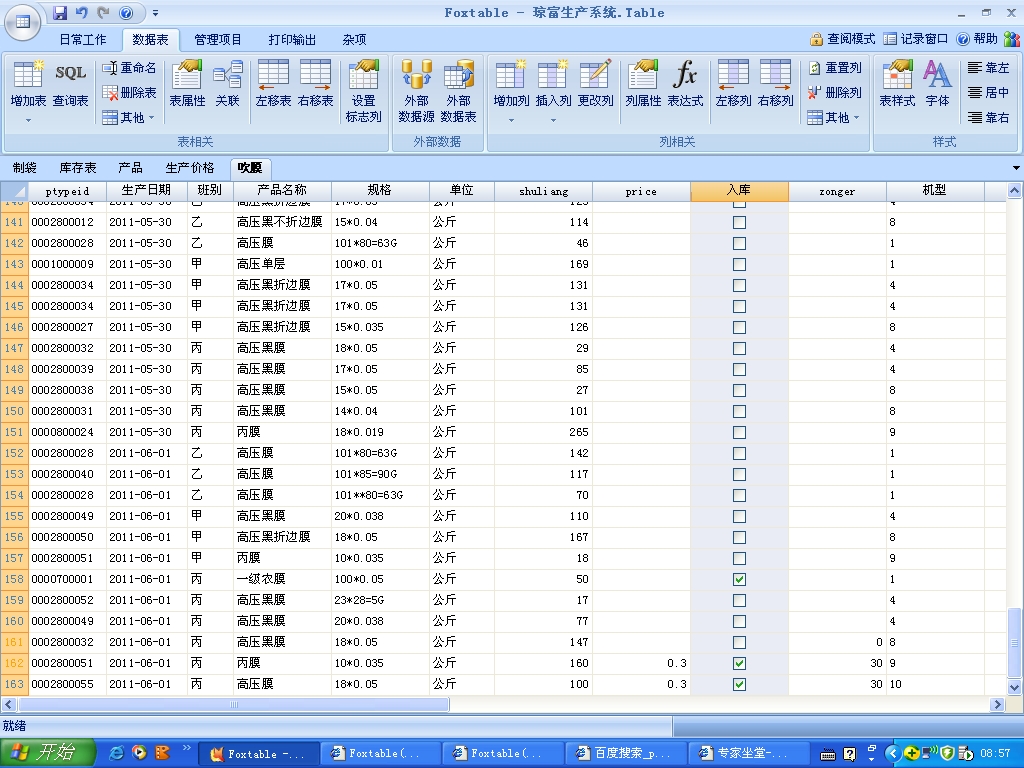Open 表样式 table style
1024x768 pixels.
(897, 84)
